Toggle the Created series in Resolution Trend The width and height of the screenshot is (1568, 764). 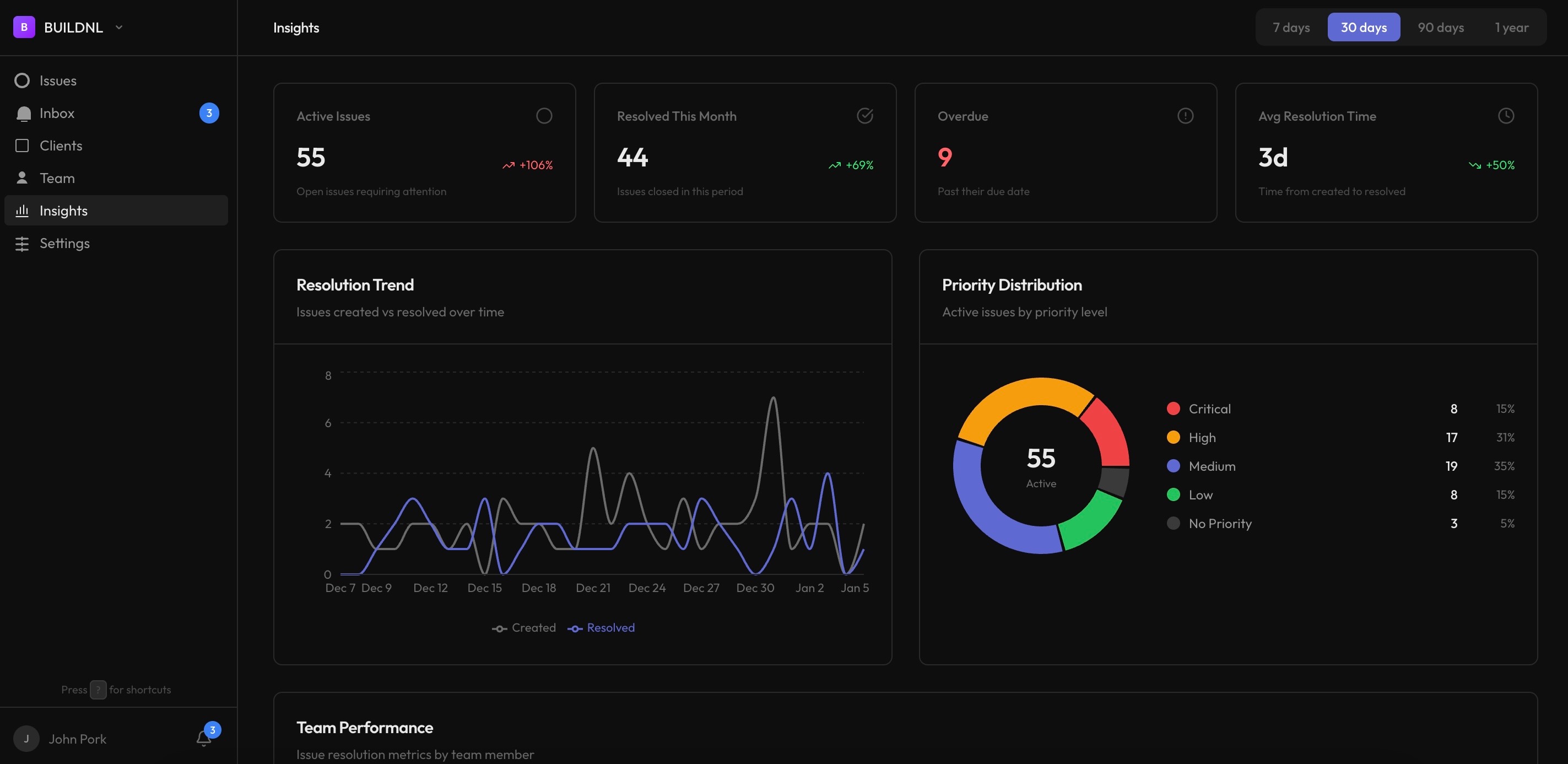coord(524,628)
